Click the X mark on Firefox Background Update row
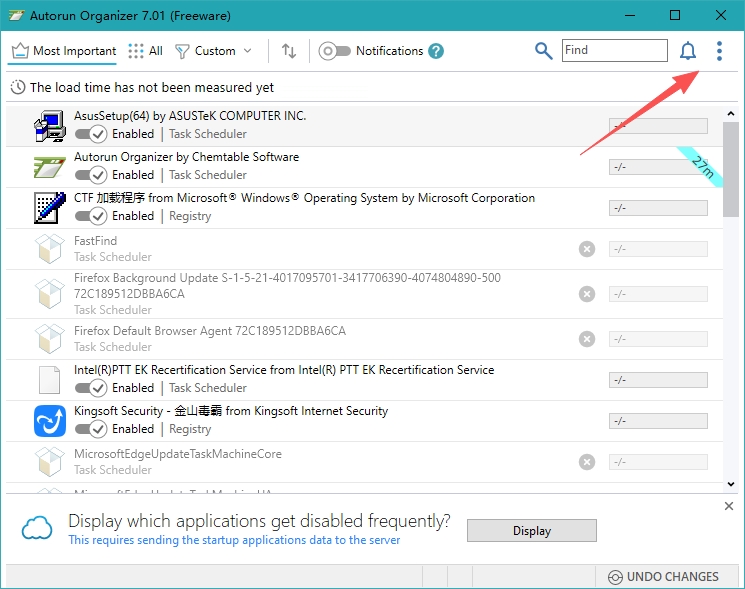This screenshot has height=589, width=745. (587, 294)
